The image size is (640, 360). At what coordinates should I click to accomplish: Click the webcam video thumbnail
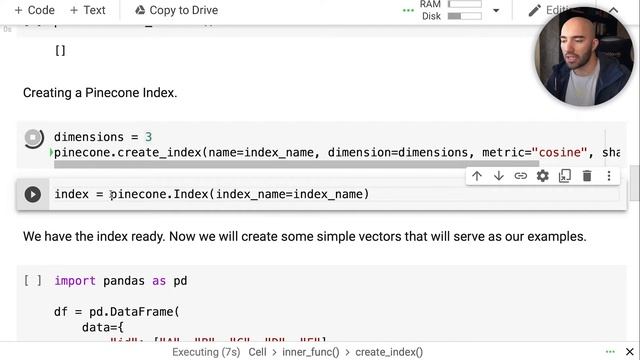point(584,57)
